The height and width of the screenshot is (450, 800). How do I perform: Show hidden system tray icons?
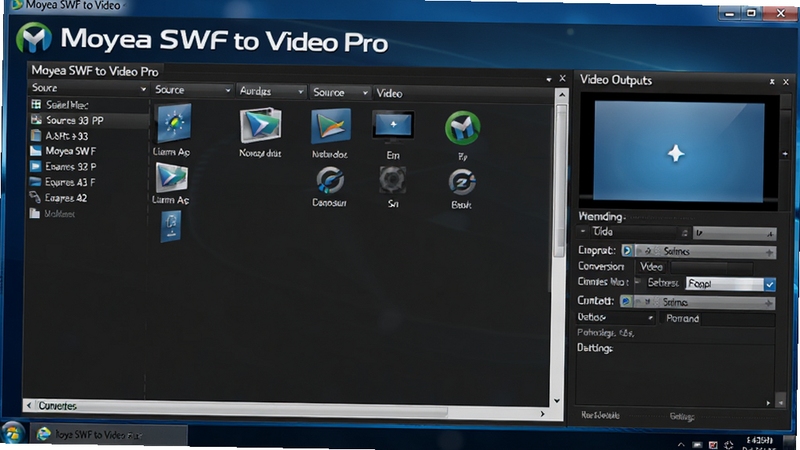pos(681,445)
